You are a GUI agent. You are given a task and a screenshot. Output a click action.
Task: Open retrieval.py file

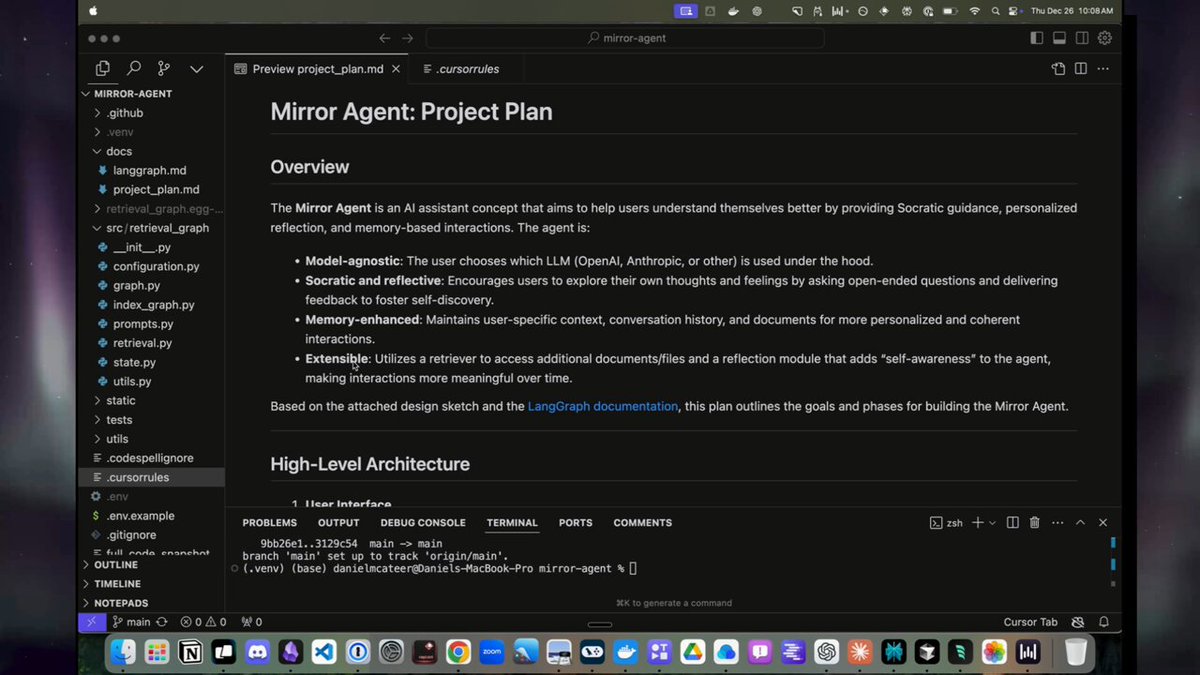[151, 343]
